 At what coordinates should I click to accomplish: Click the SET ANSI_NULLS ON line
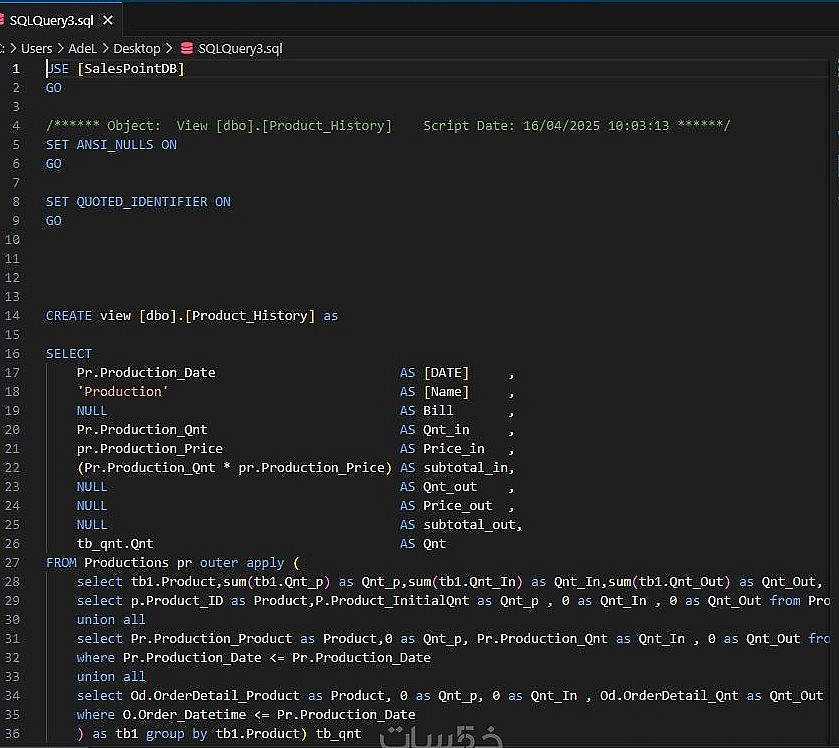[x=111, y=144]
